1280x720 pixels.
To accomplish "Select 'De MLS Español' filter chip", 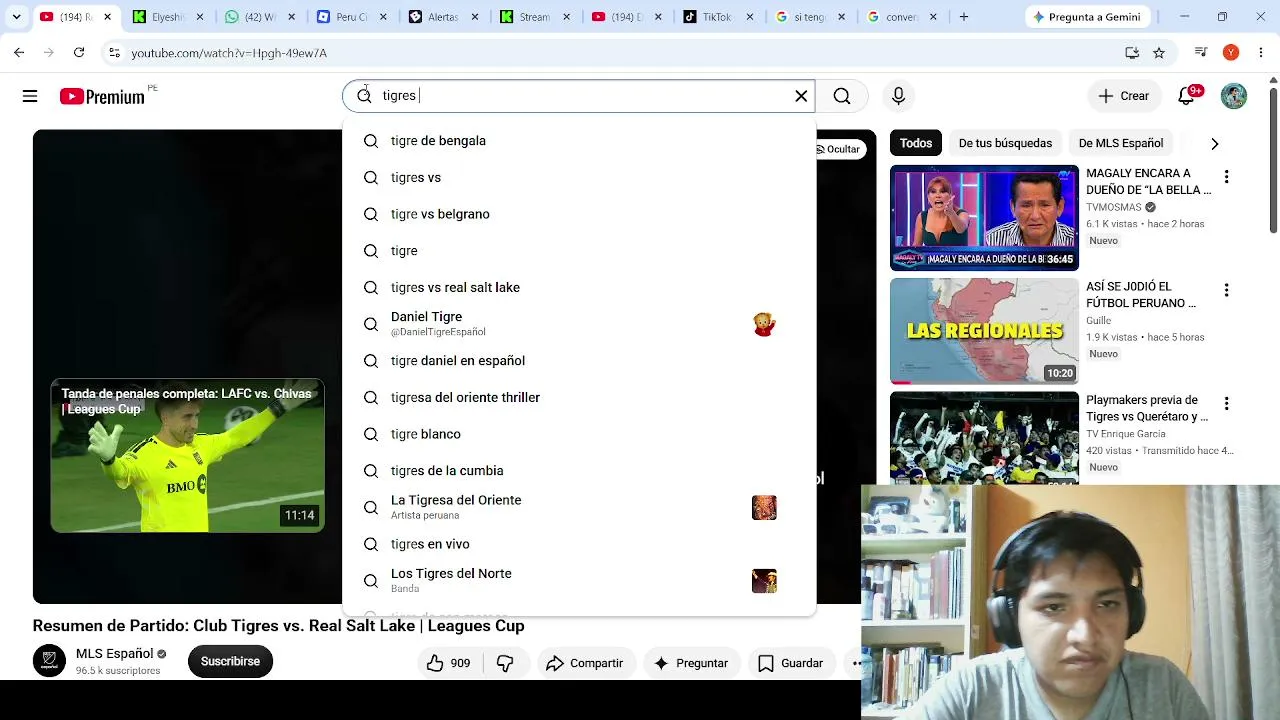I will pyautogui.click(x=1121, y=143).
